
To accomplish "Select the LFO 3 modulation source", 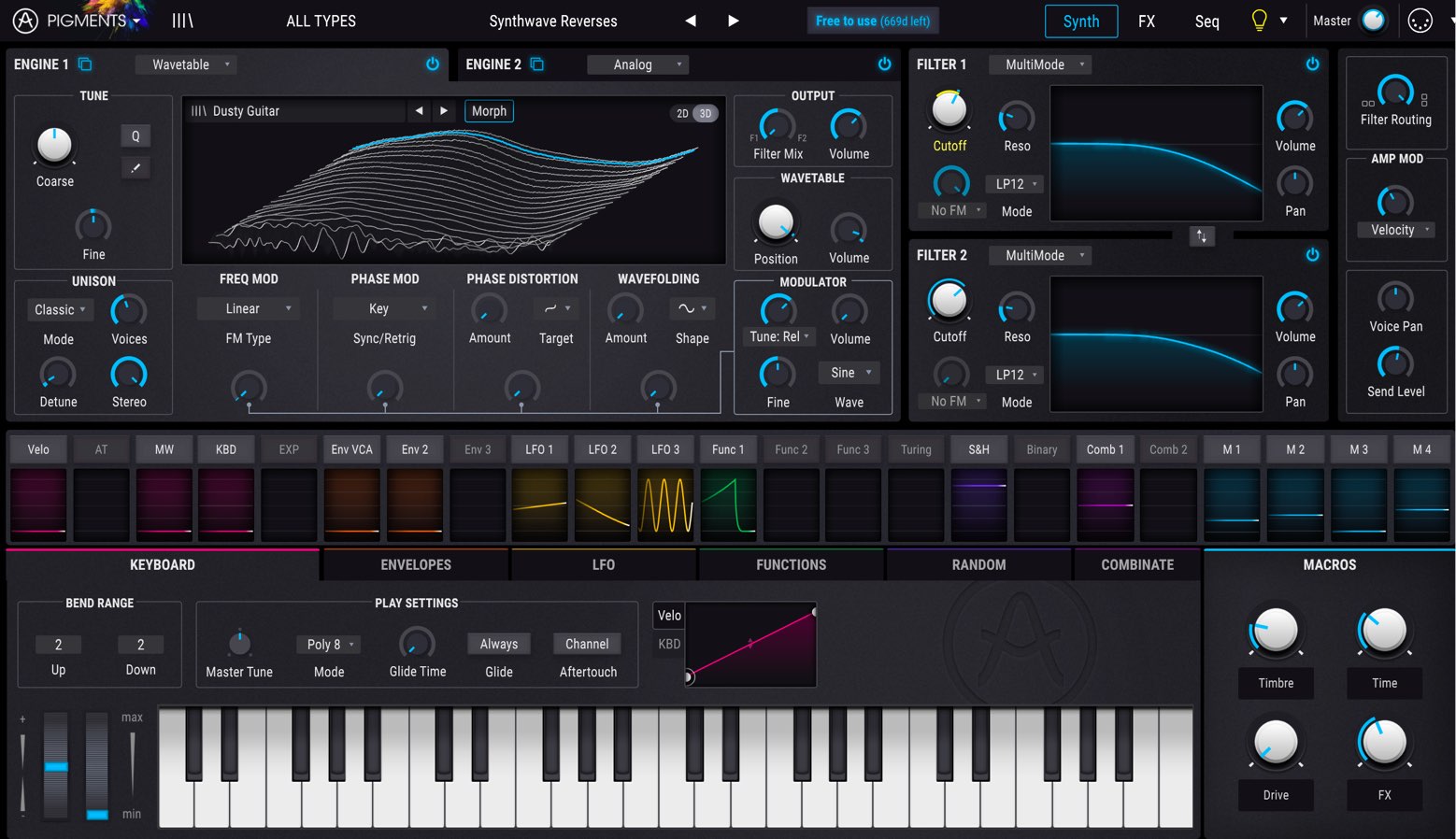I will point(665,449).
